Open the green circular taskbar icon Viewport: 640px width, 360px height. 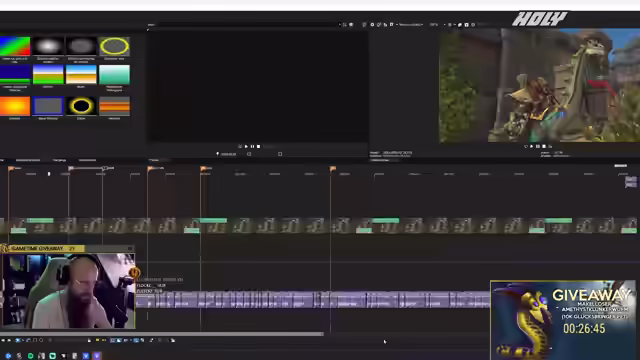[x=30, y=356]
